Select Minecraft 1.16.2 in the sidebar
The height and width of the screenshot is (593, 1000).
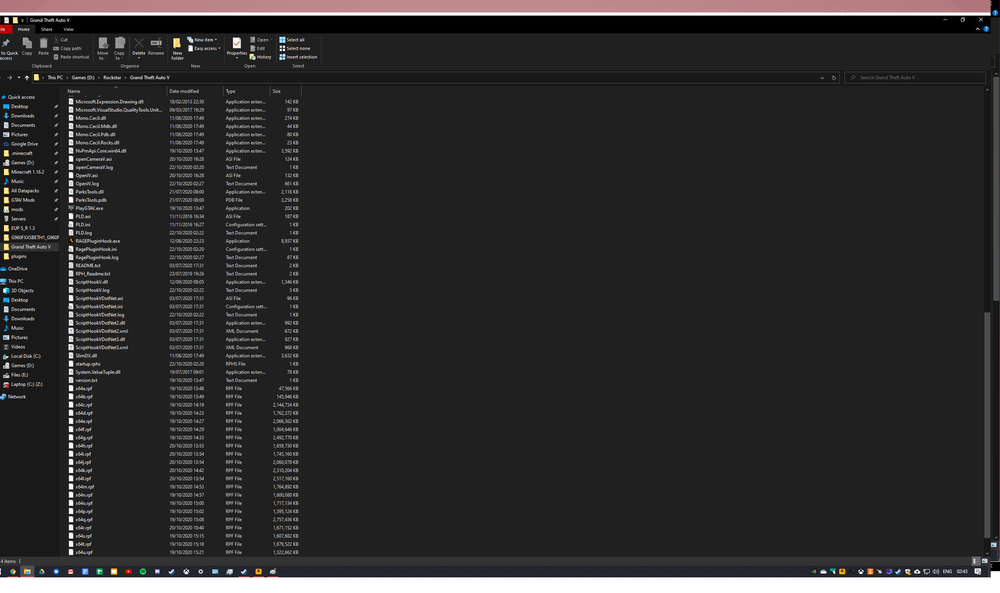(x=27, y=172)
